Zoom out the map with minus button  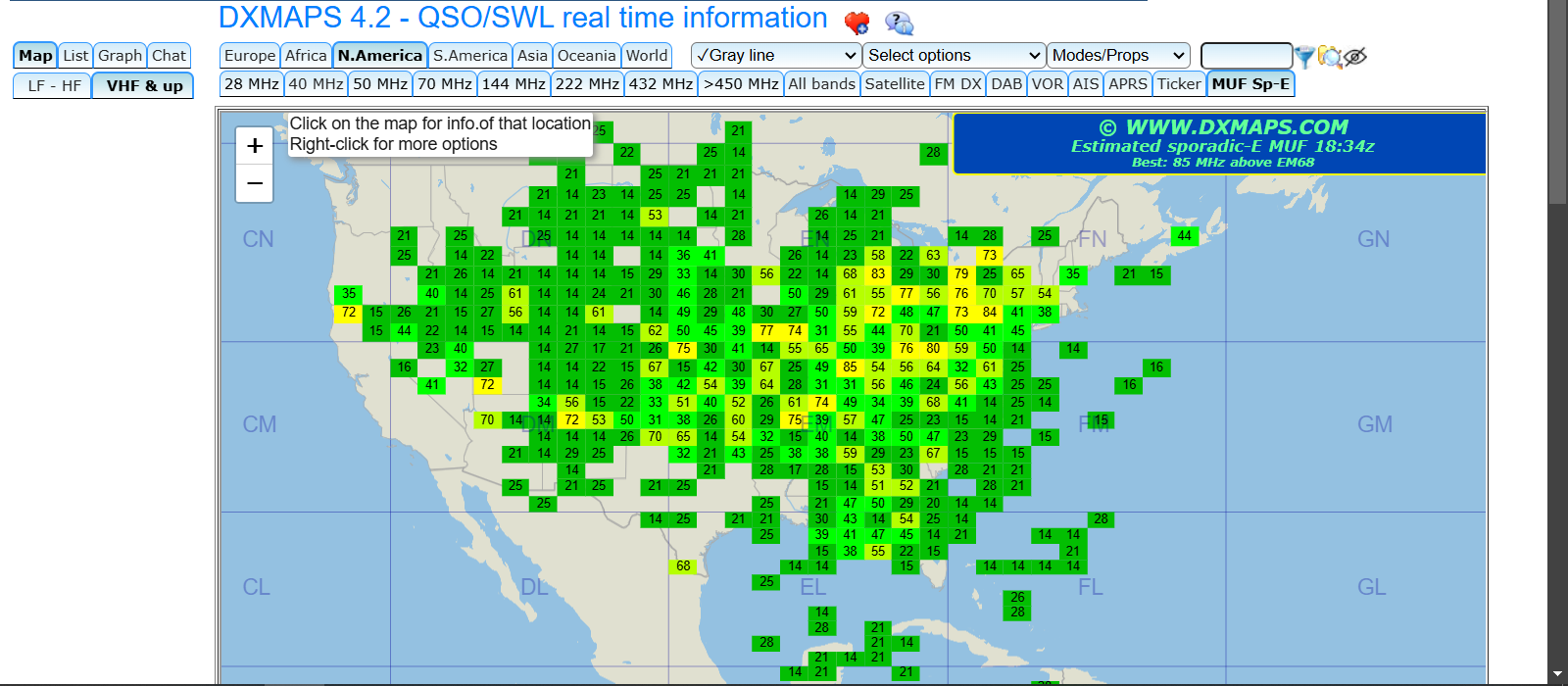(x=255, y=183)
